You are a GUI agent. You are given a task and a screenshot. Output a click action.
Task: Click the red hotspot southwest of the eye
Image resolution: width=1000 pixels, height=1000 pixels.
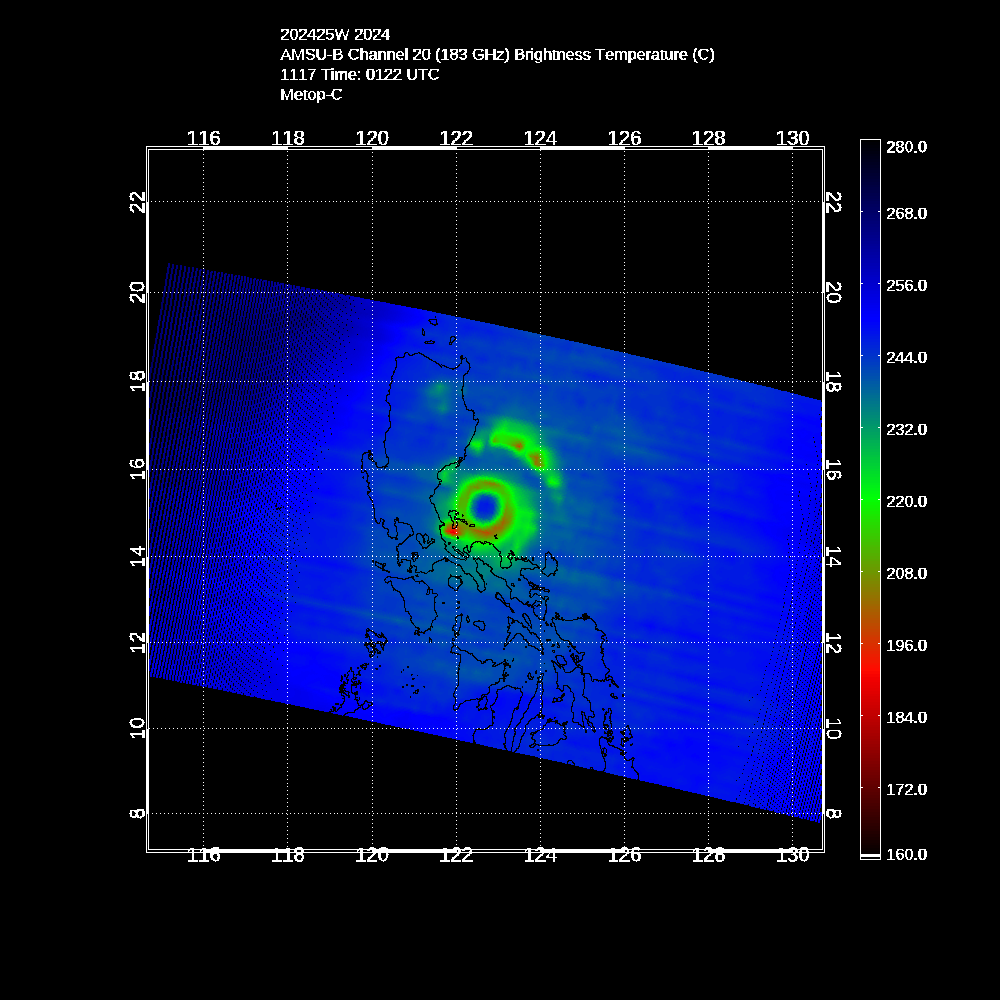(x=453, y=532)
